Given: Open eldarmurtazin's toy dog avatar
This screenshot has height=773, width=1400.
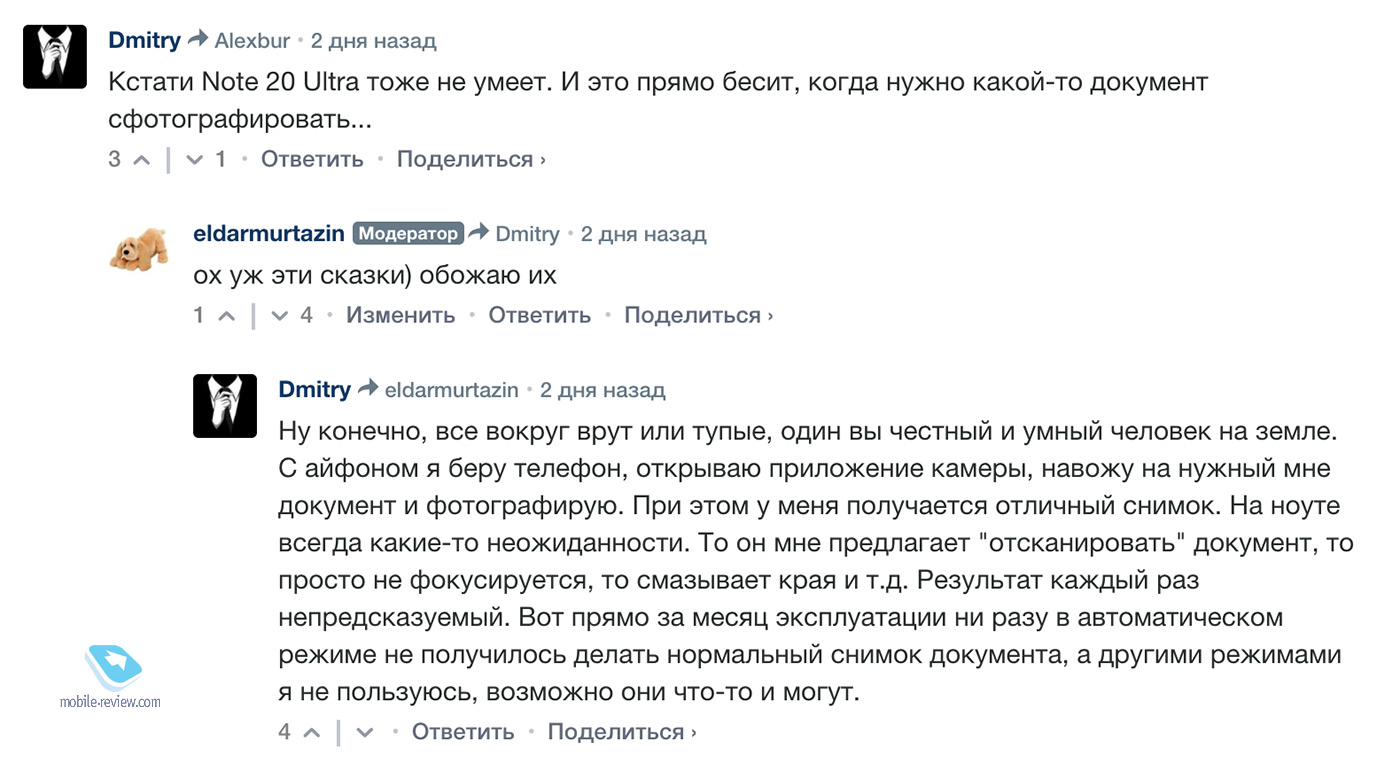Looking at the screenshot, I should pyautogui.click(x=139, y=250).
